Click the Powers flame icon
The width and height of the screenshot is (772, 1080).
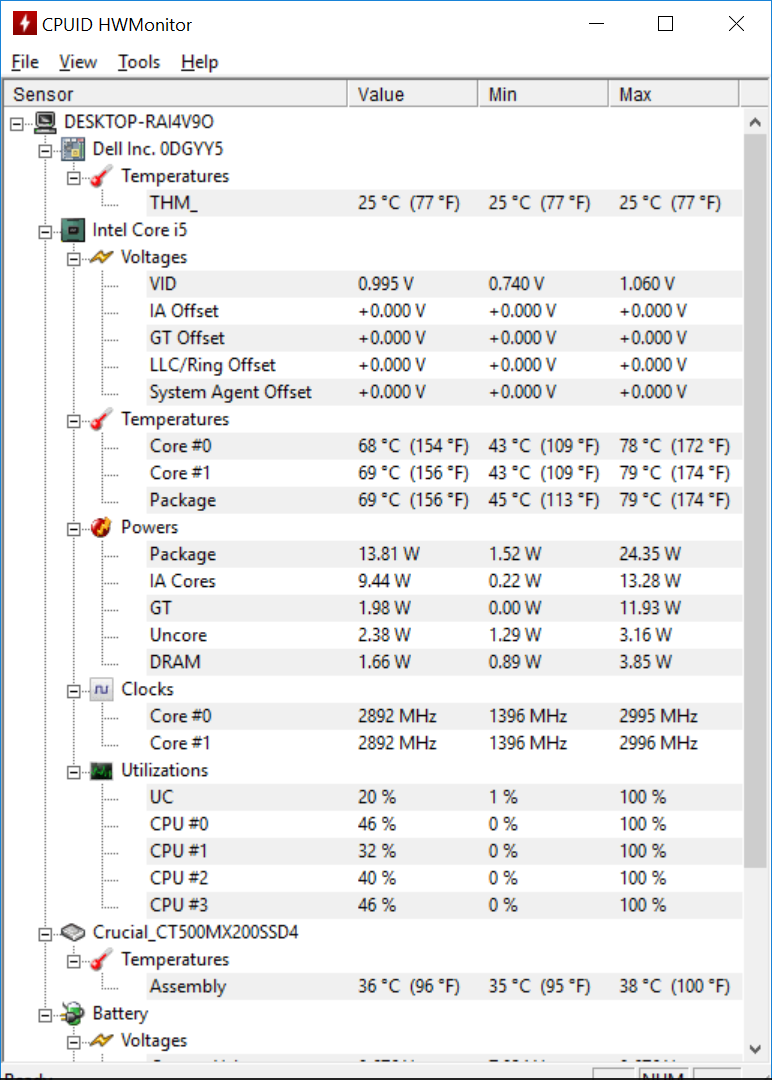coord(101,528)
